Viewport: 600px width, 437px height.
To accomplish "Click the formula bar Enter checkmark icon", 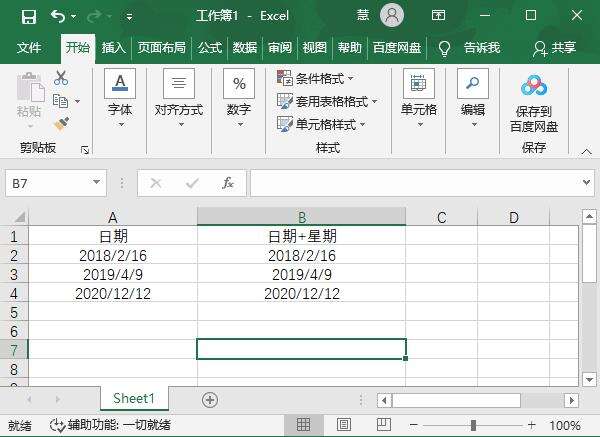I will (x=192, y=184).
